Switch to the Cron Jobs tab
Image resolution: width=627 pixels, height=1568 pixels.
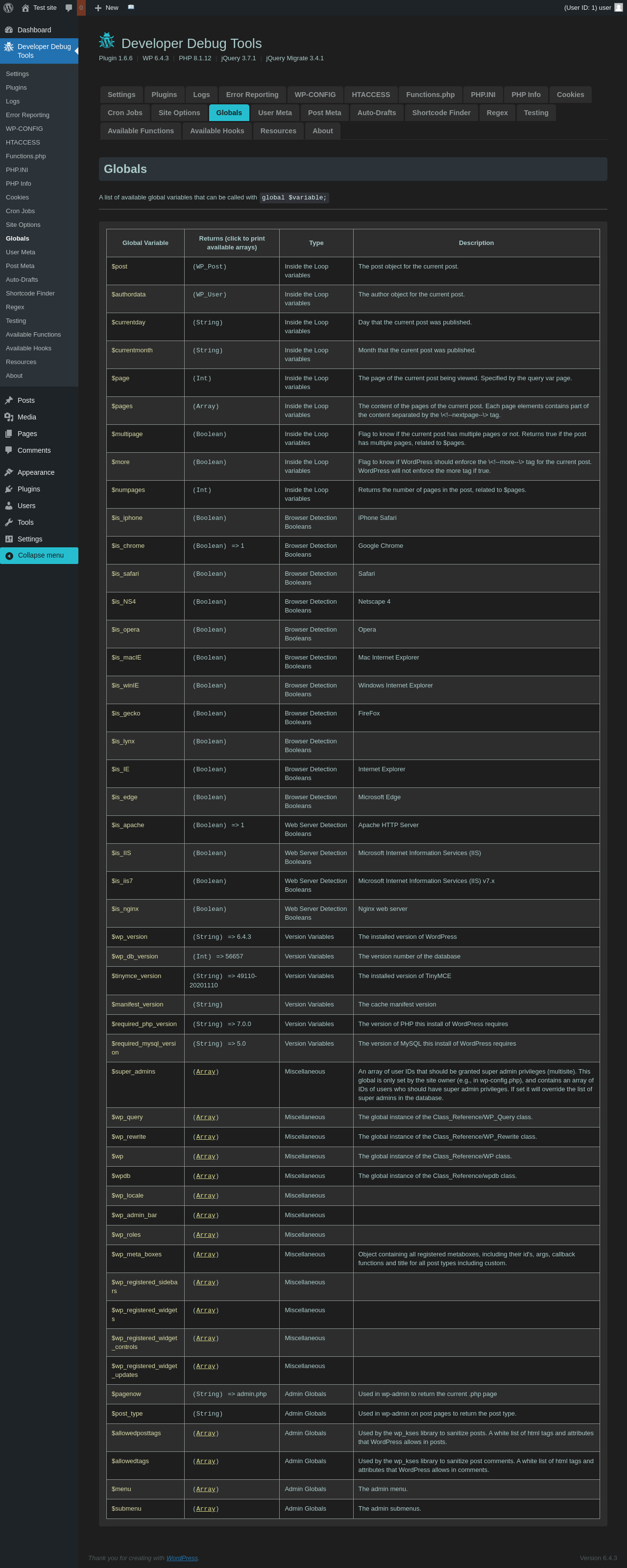coord(125,113)
